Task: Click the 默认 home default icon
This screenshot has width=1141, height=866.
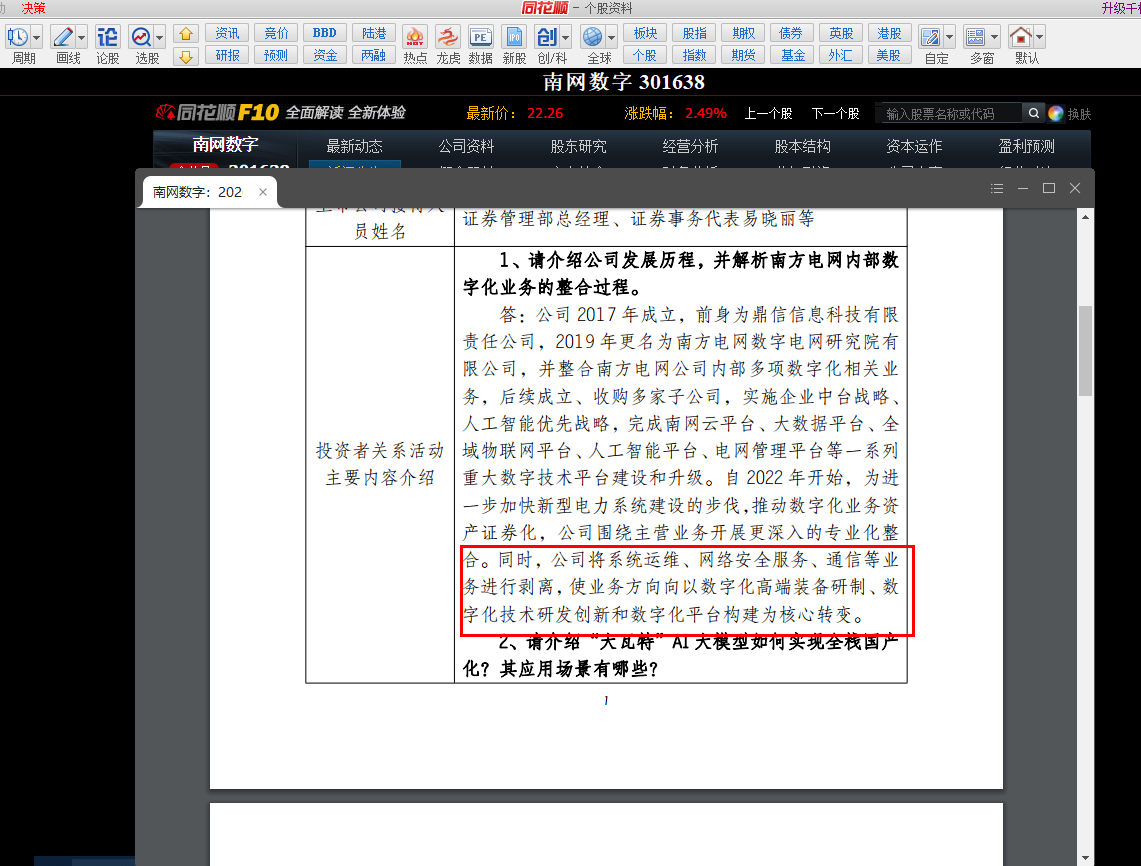Action: click(x=1020, y=37)
